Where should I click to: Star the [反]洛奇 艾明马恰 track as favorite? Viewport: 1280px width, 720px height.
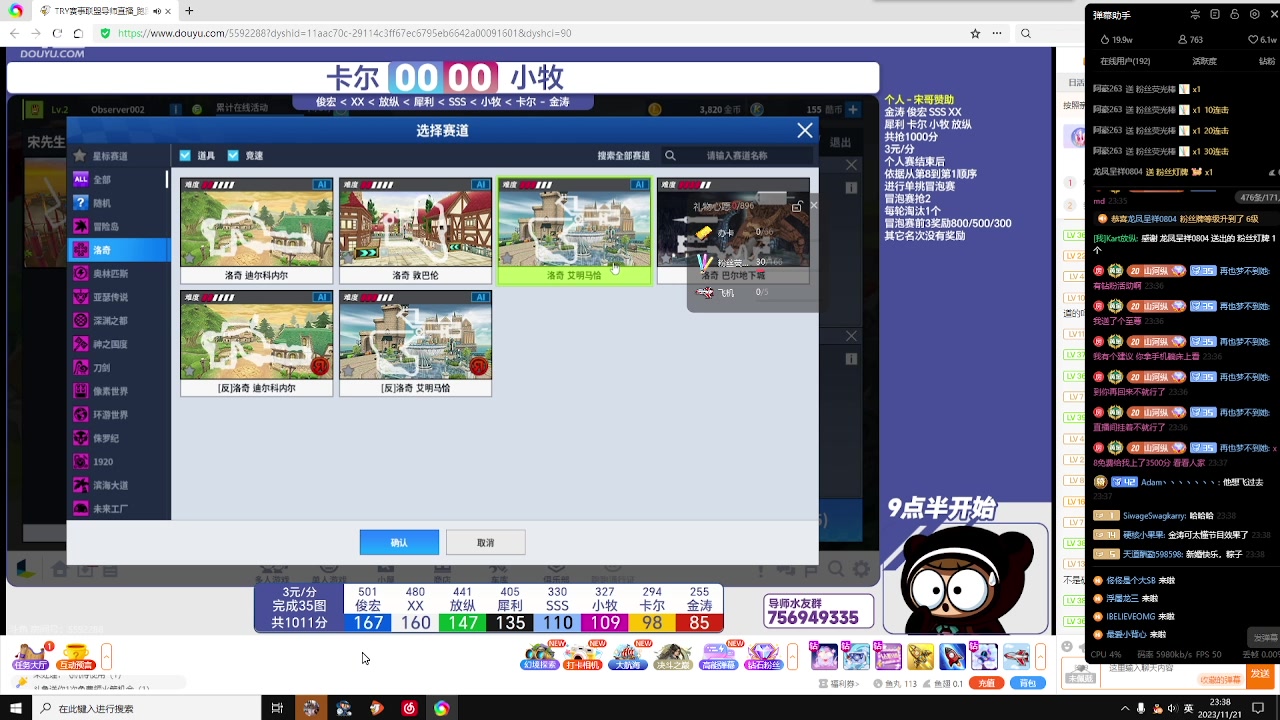click(348, 371)
